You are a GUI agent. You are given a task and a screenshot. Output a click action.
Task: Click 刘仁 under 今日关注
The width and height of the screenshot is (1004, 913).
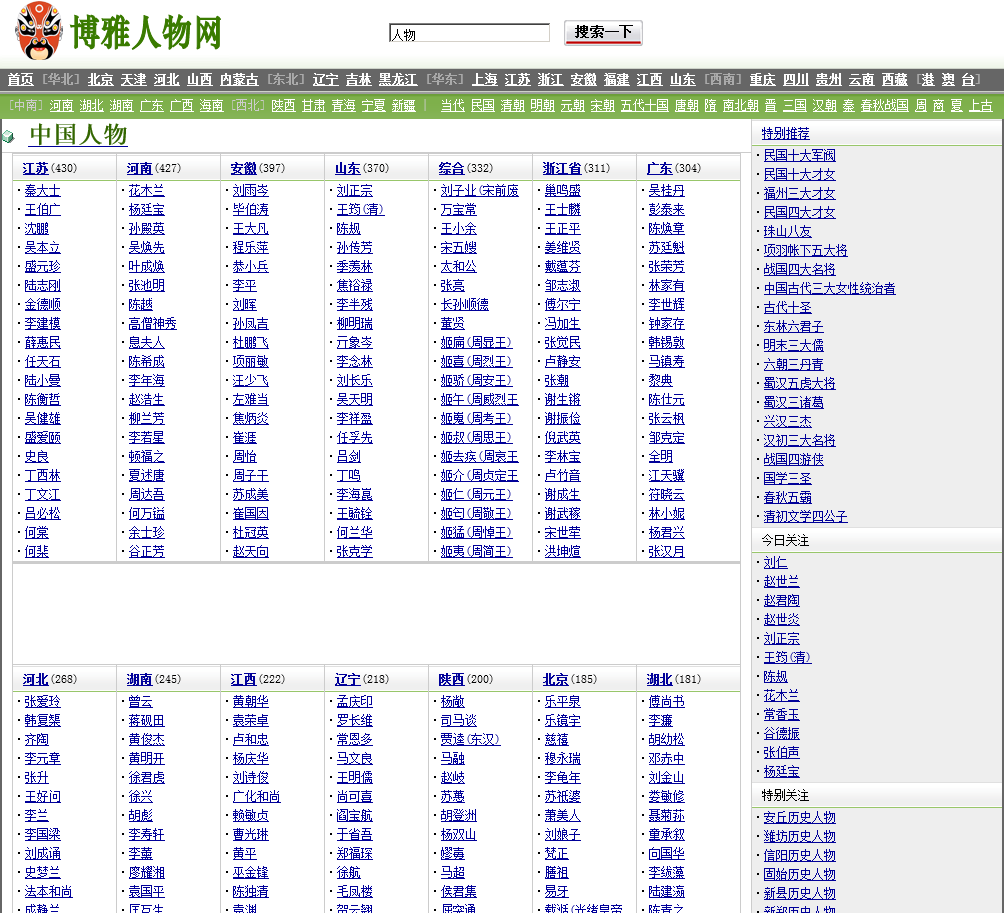click(775, 563)
